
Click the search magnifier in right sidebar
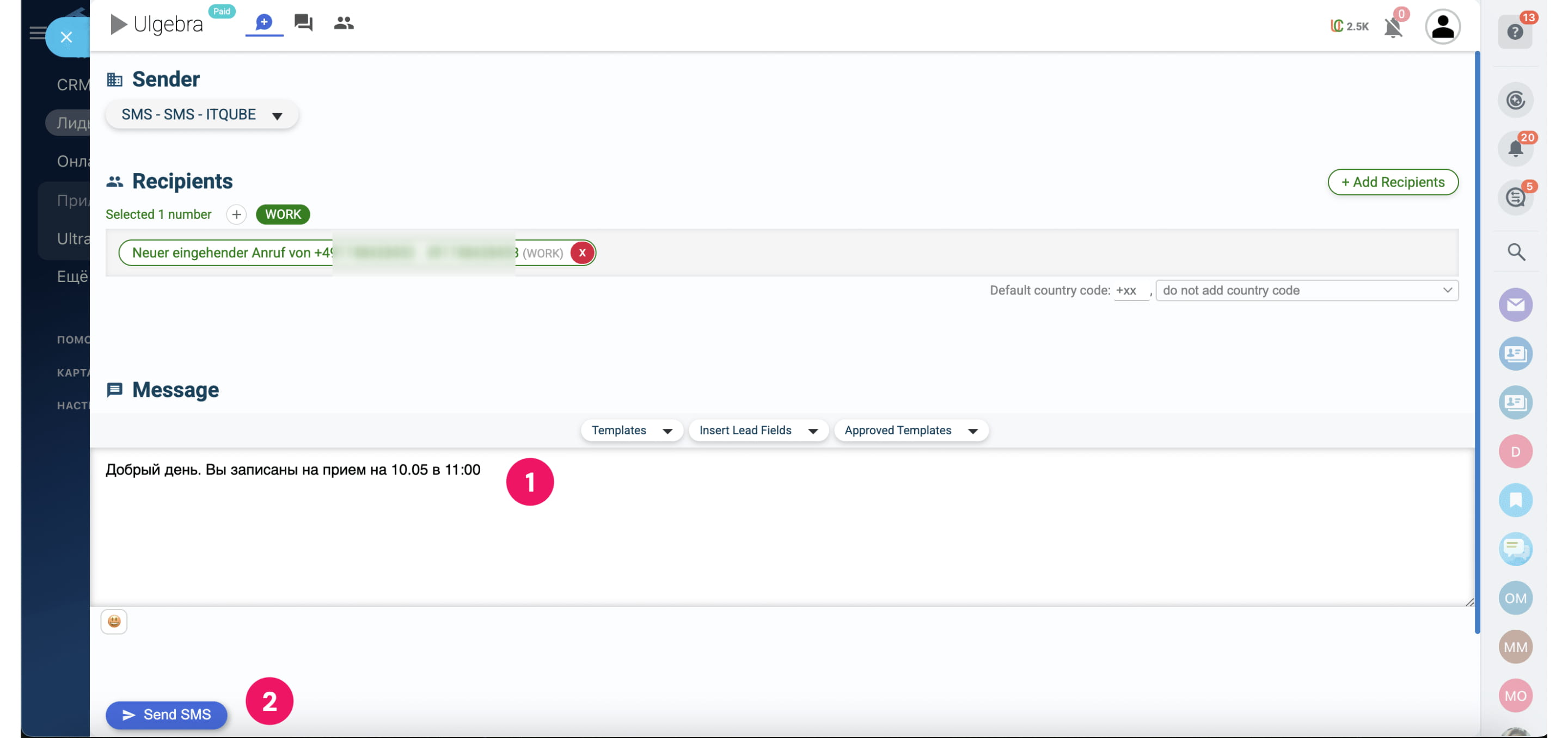click(x=1515, y=252)
